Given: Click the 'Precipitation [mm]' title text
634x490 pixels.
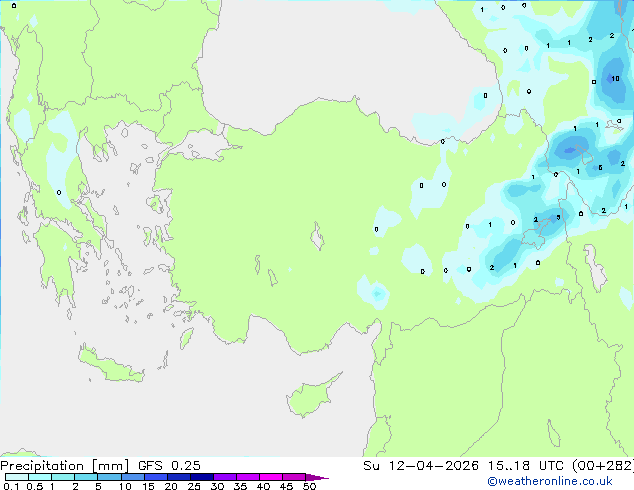Looking at the screenshot, I should pyautogui.click(x=65, y=466).
